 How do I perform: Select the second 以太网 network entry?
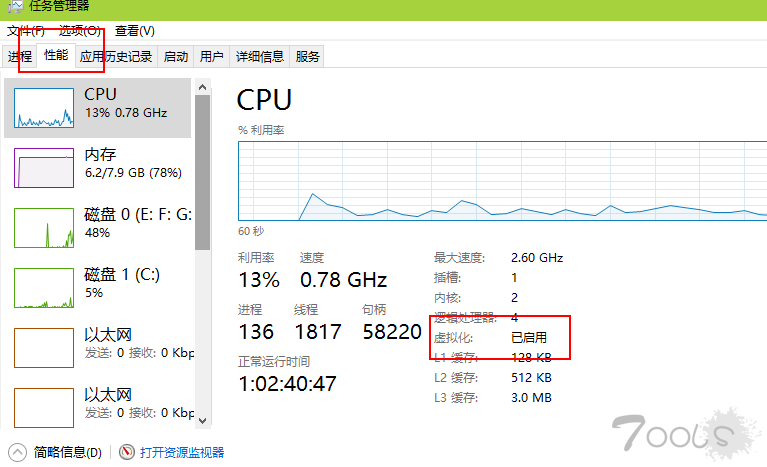pos(97,407)
